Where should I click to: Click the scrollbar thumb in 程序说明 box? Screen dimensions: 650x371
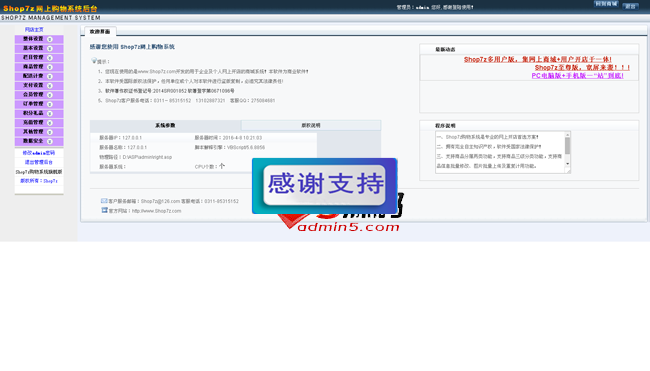click(x=568, y=146)
